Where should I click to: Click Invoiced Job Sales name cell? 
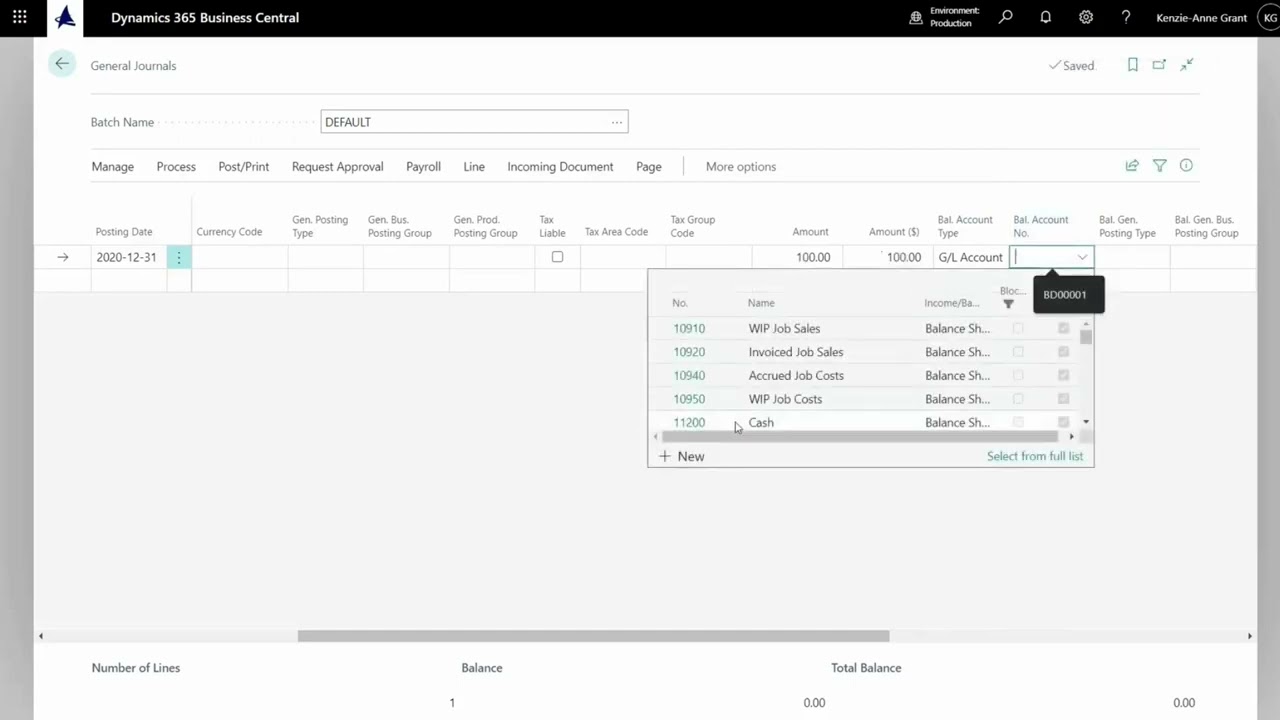coord(796,352)
